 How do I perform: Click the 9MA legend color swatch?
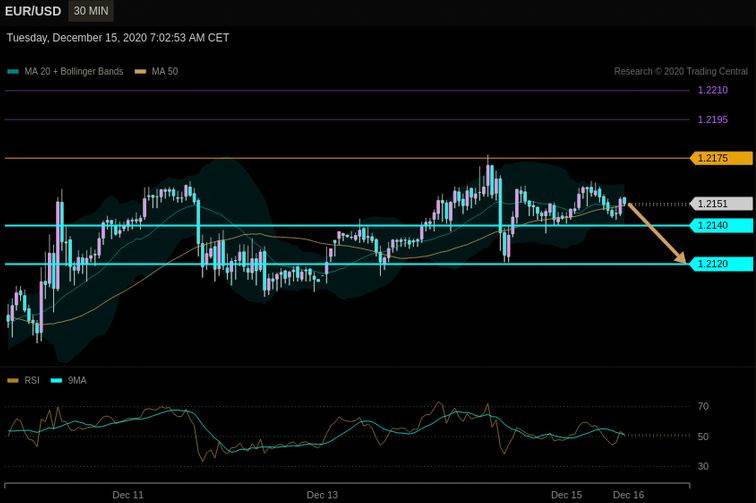point(56,381)
